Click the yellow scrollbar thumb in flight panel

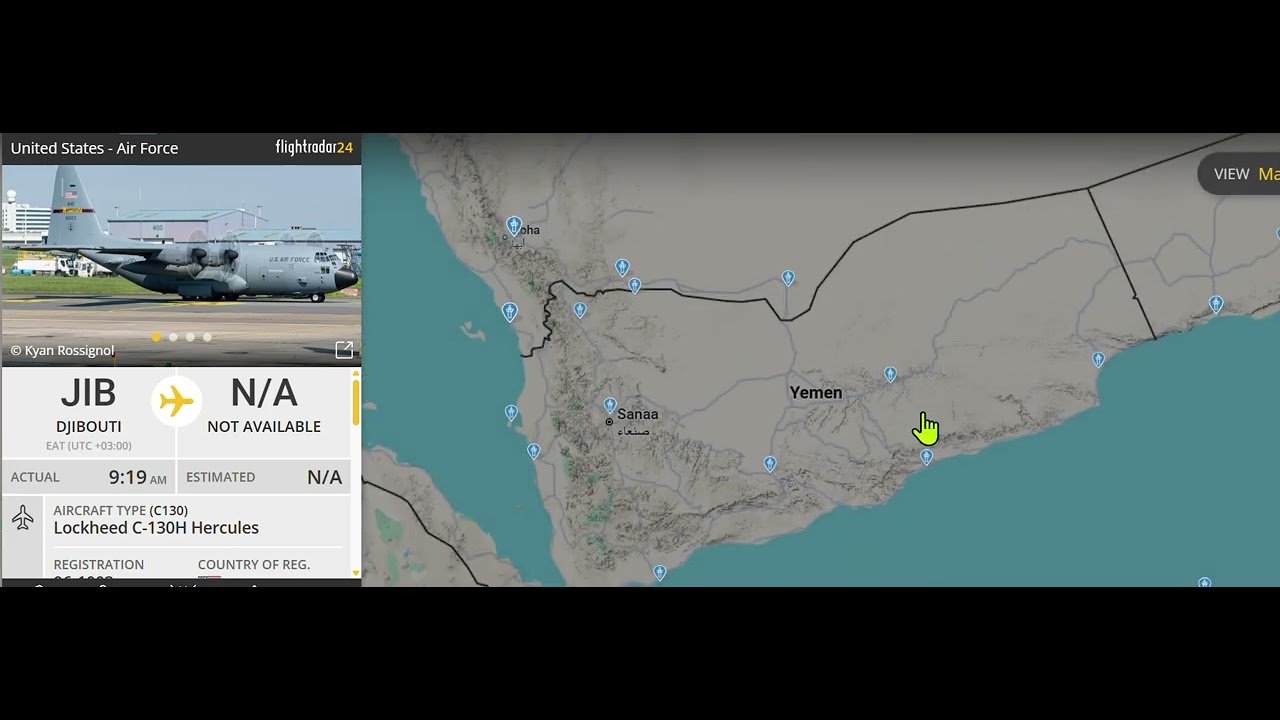[x=355, y=401]
